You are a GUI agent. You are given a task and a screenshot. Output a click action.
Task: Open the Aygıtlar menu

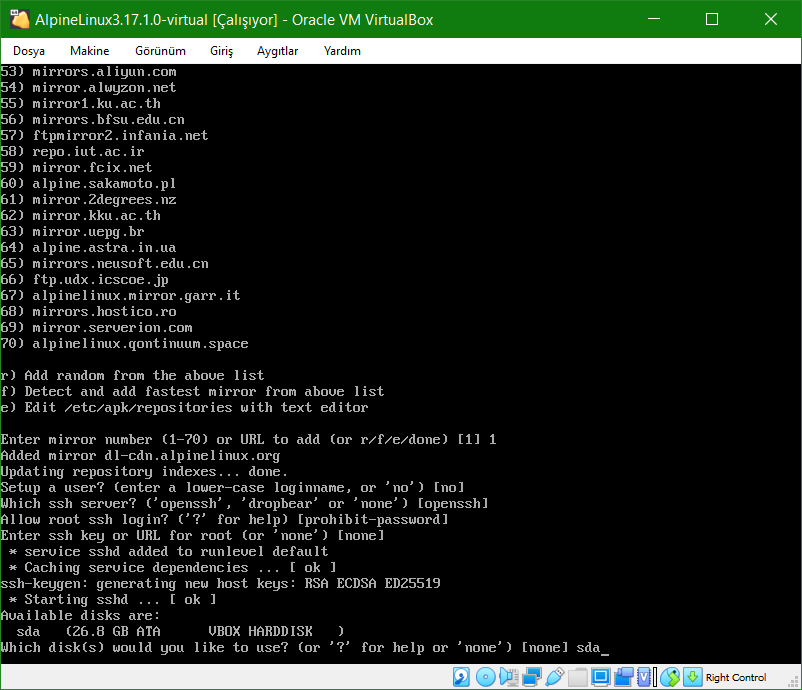coord(277,51)
